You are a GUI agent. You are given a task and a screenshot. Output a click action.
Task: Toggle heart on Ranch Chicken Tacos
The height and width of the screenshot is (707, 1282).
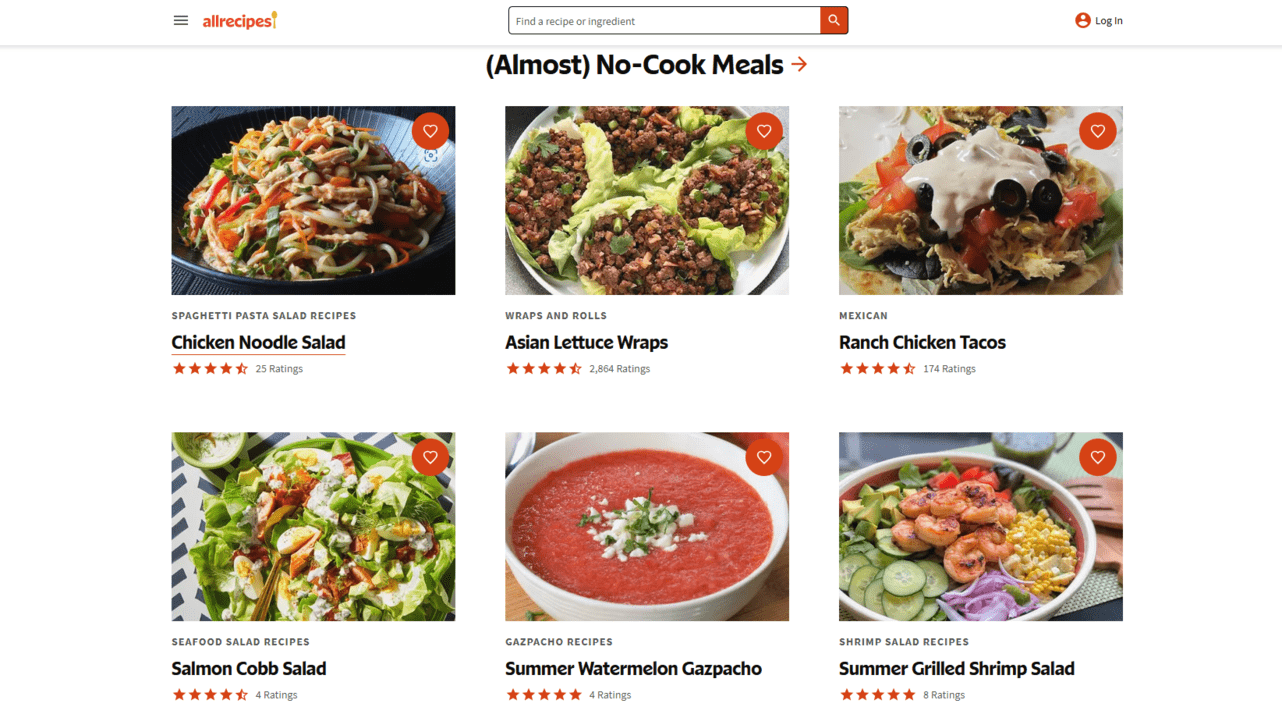coord(1097,131)
